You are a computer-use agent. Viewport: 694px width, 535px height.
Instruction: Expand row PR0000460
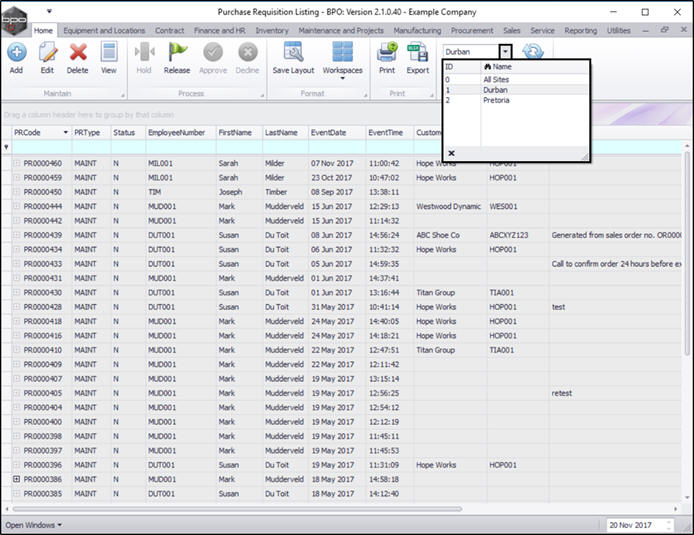16,163
